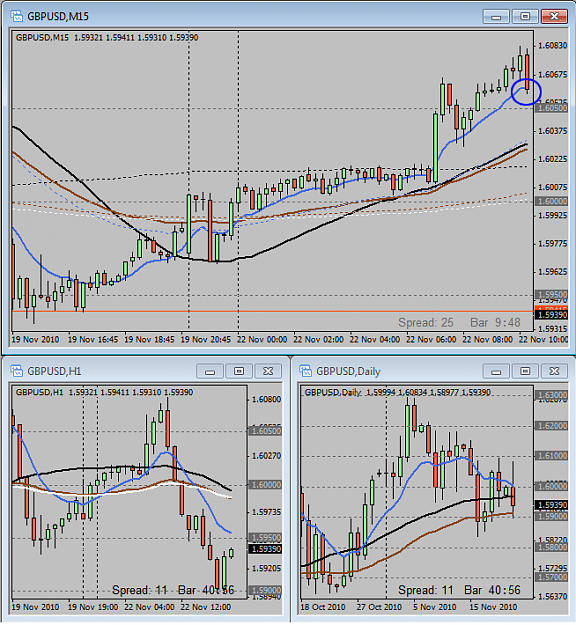Click the Spread: 25 label on M15 chart
The width and height of the screenshot is (576, 625).
[426, 322]
